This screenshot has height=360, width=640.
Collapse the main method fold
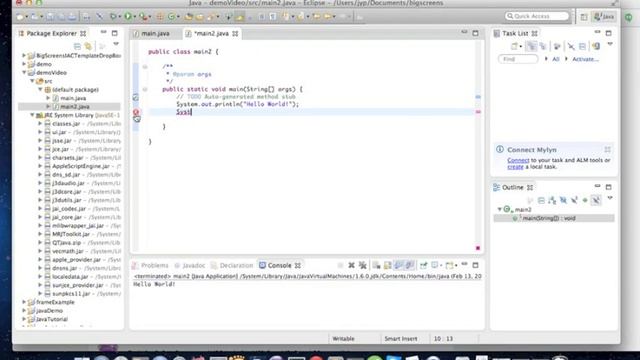(x=145, y=89)
